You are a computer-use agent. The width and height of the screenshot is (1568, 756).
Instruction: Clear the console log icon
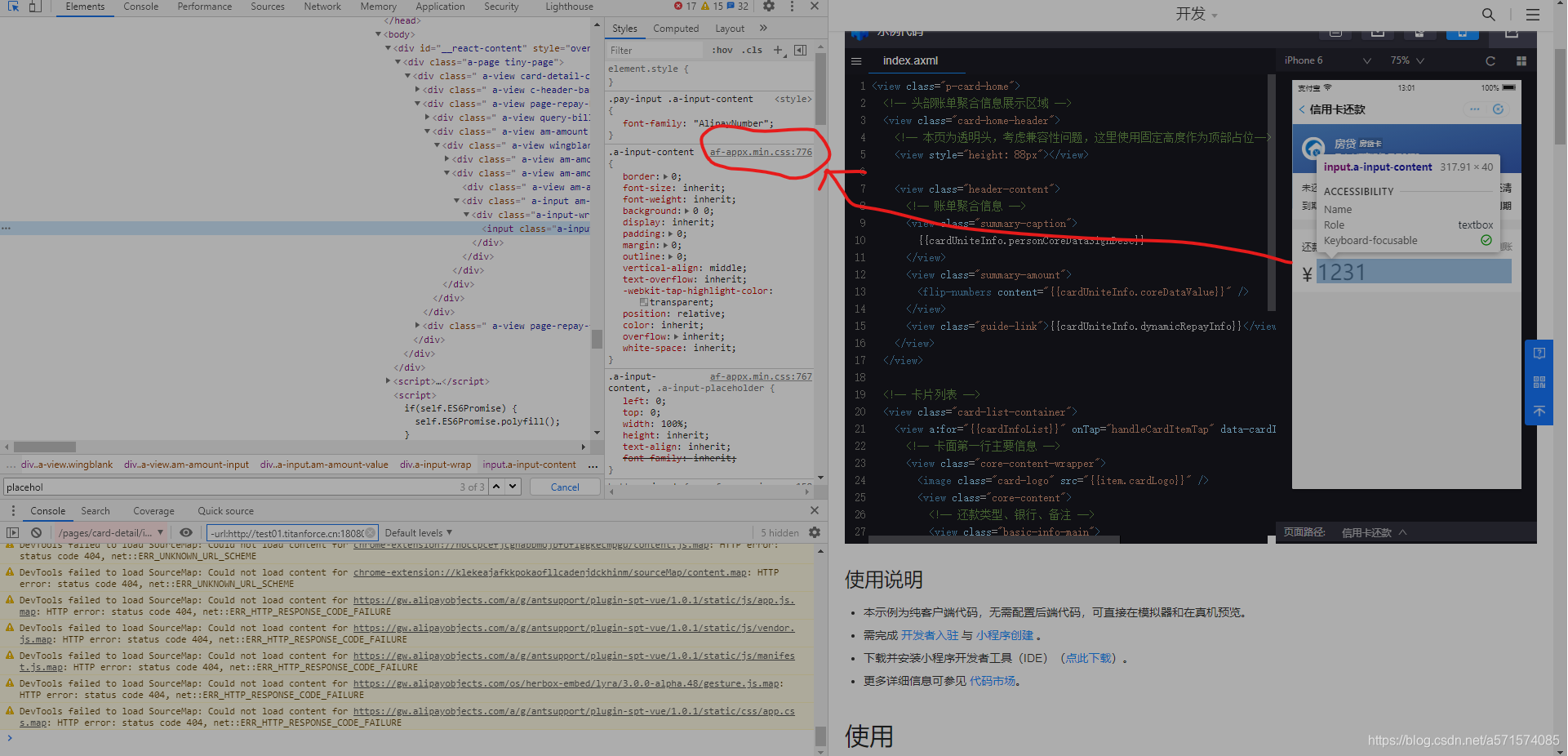(36, 532)
